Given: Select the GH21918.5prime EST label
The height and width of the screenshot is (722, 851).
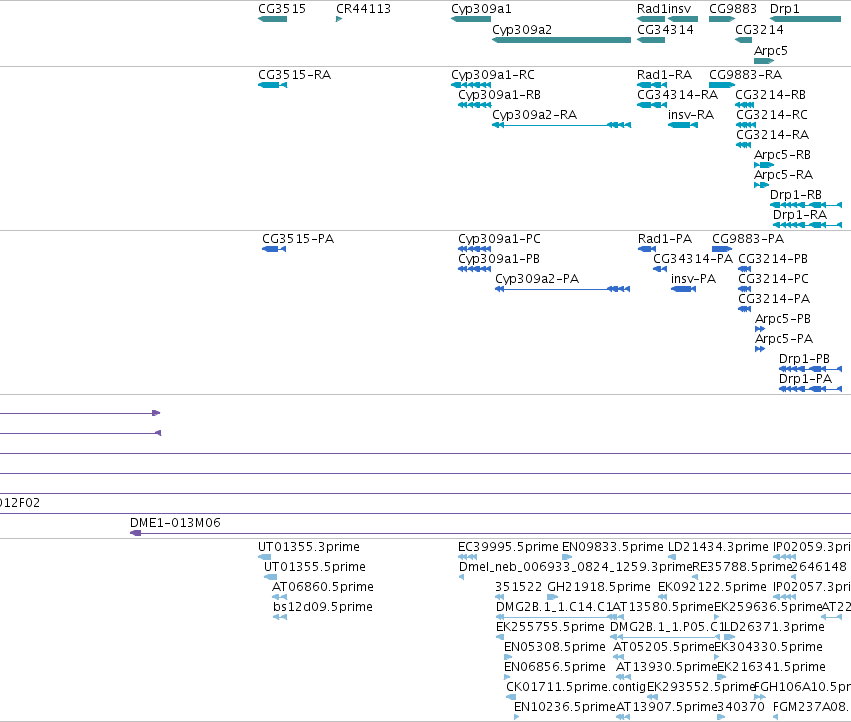Looking at the screenshot, I should click(599, 587).
